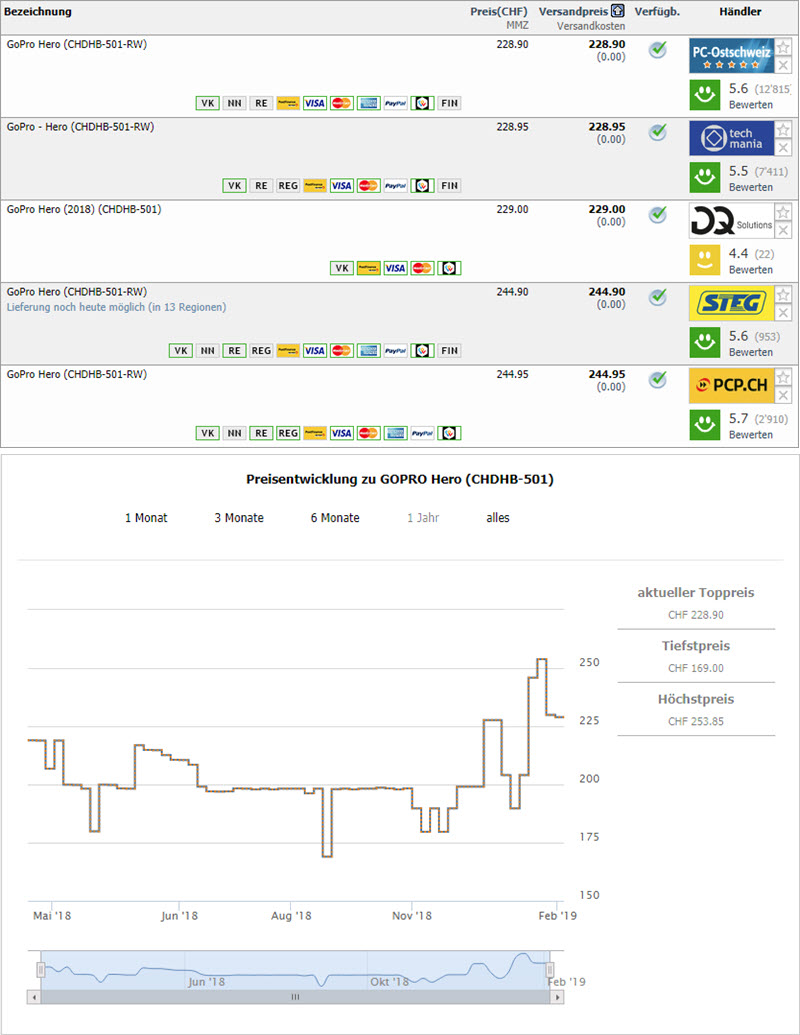
Task: Click the shipping house icon next to Versandpreis
Action: [x=619, y=12]
